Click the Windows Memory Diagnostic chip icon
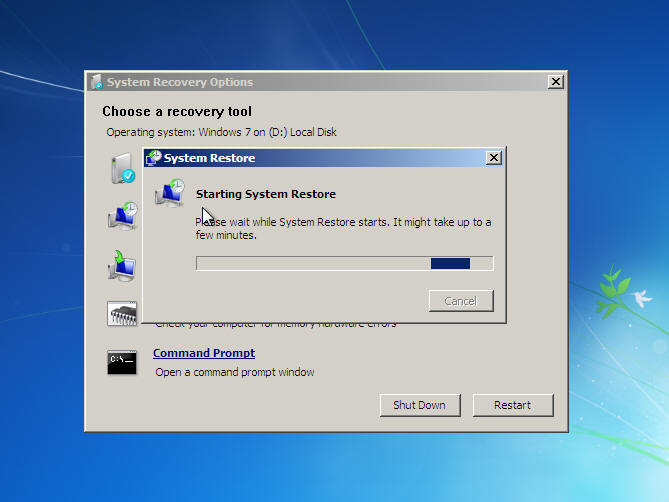 121,313
